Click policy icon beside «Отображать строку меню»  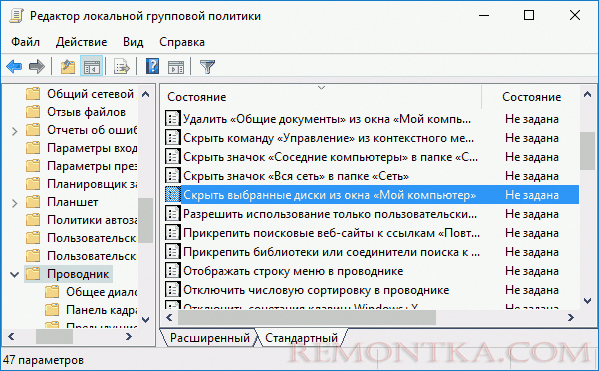pos(173,271)
